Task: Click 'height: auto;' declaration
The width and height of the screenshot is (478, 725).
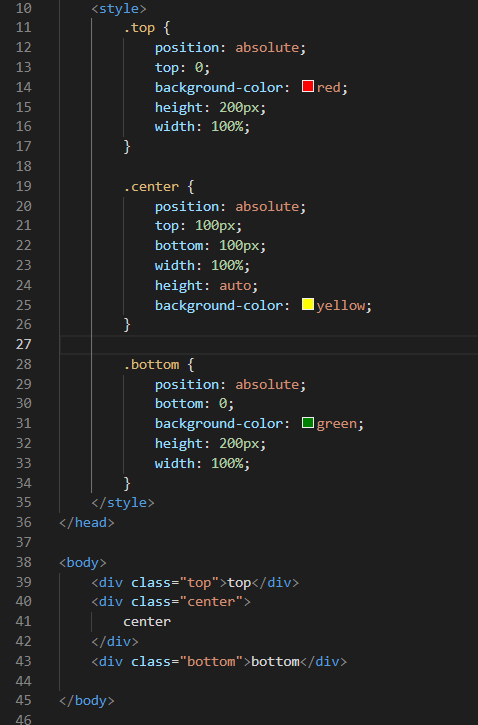Action: tap(206, 286)
